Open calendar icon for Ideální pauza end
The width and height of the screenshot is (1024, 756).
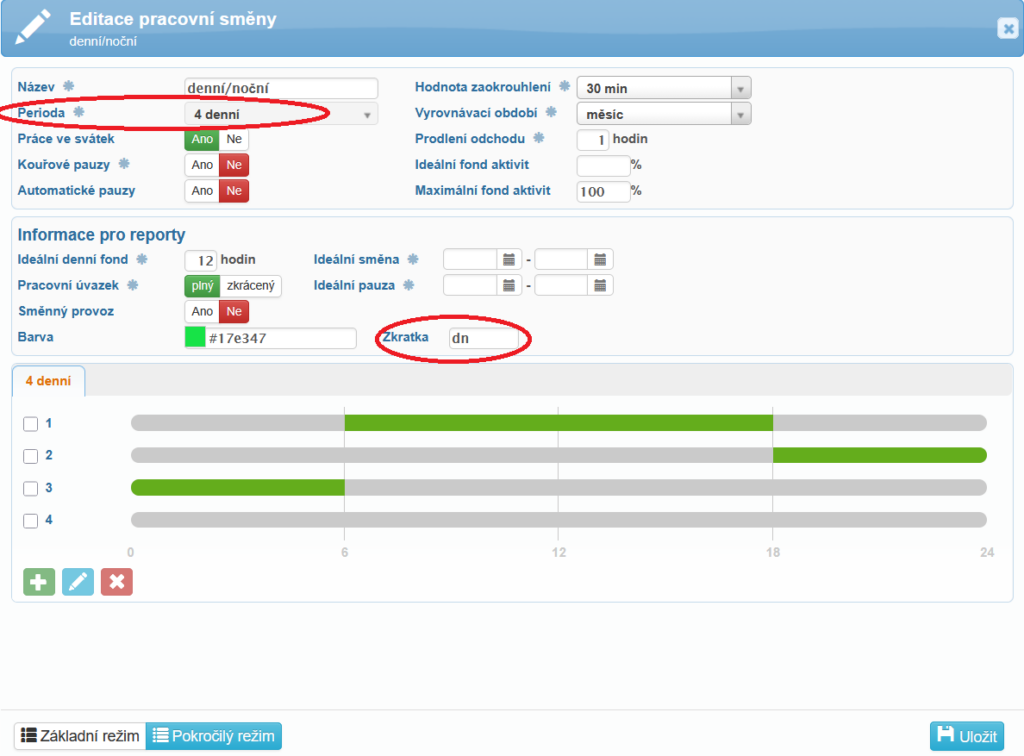pos(600,286)
